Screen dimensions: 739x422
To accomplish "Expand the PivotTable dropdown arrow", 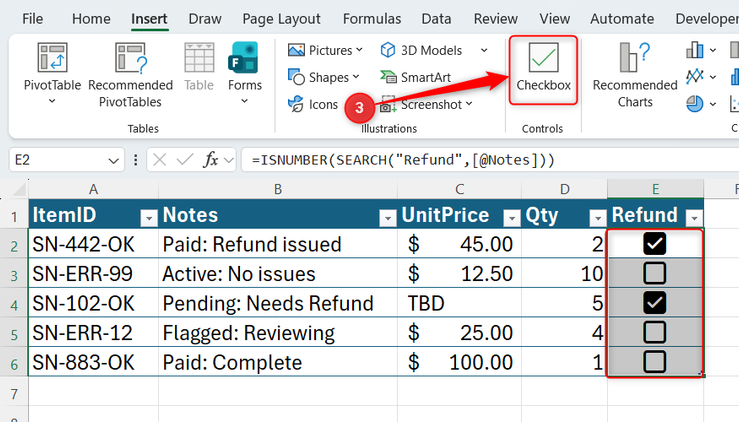I will point(52,101).
